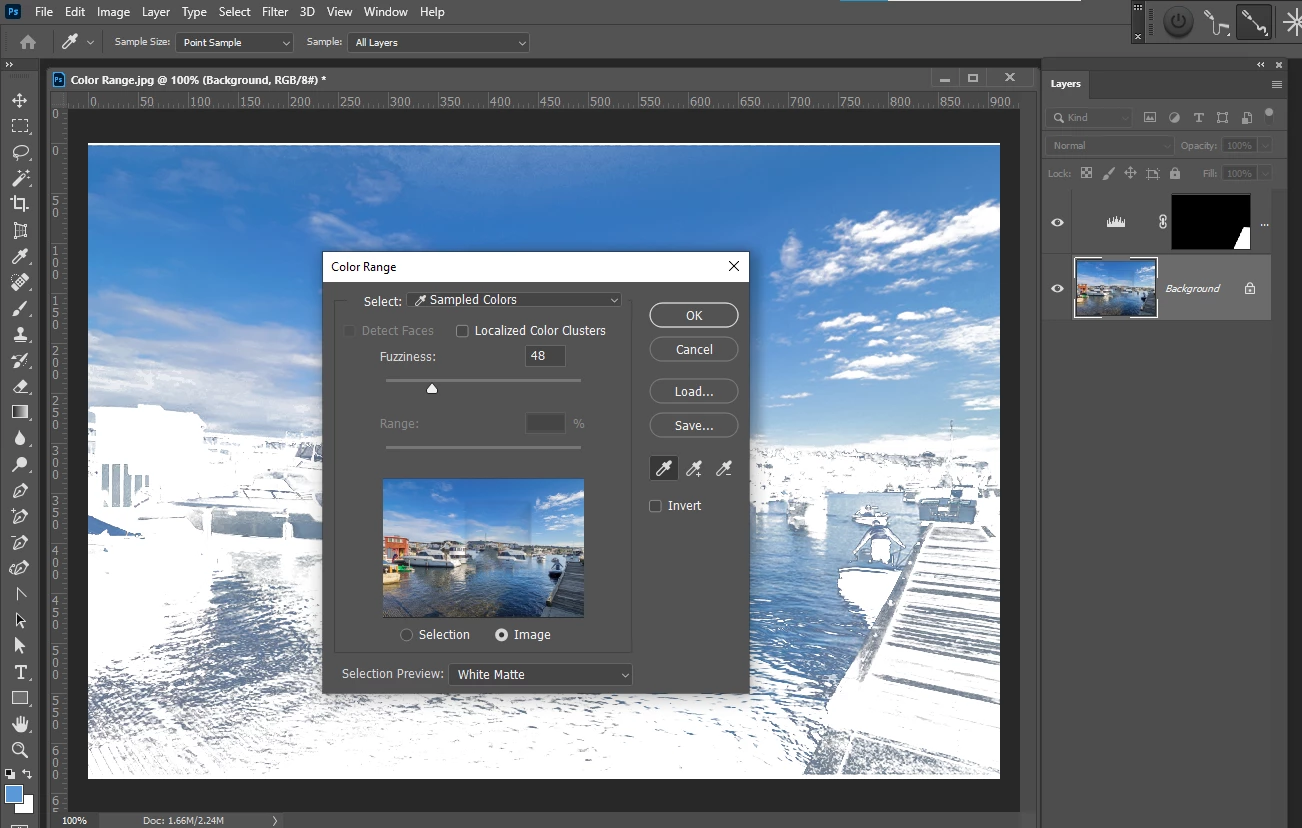This screenshot has height=828, width=1302.
Task: Switch to the Layers tab
Action: point(1066,84)
